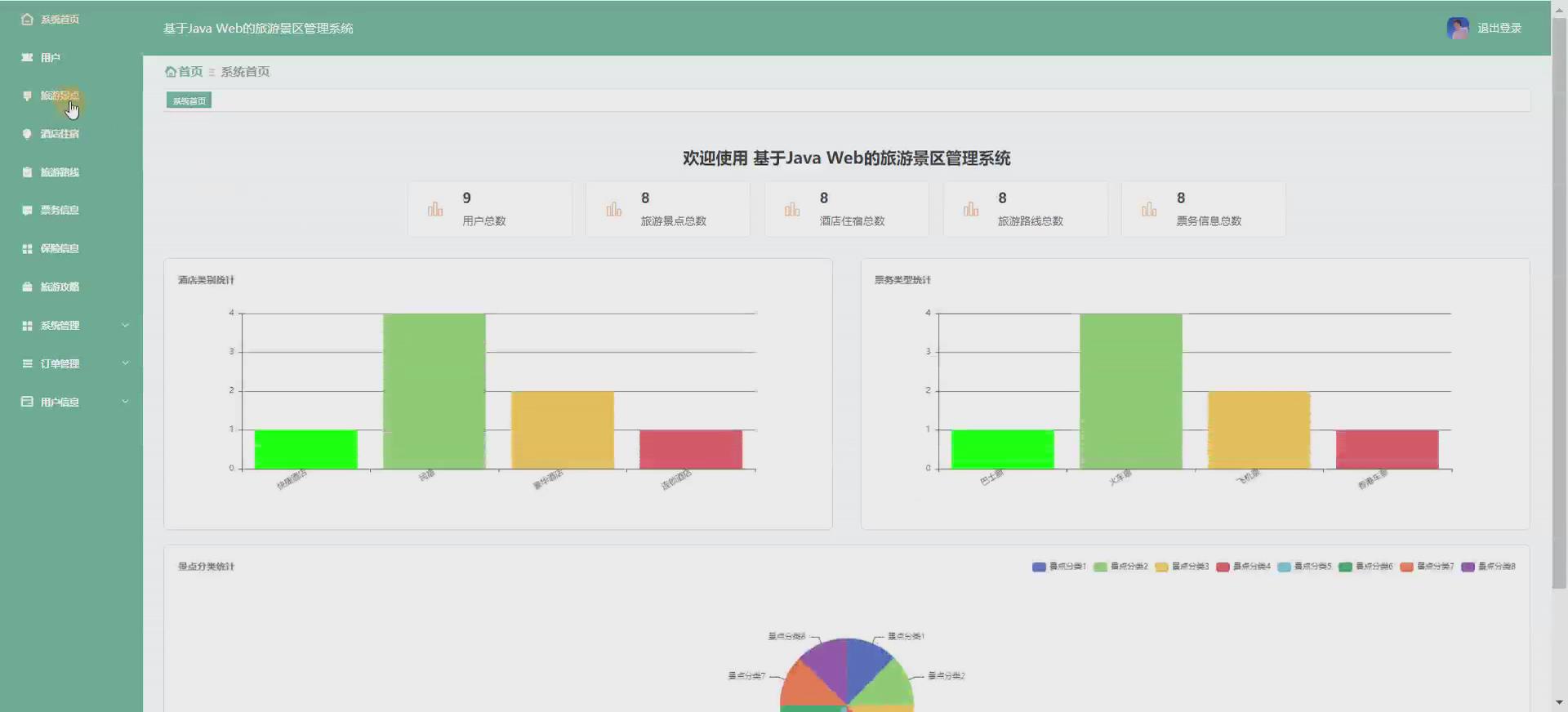
Task: Open the 用户 menu via its sidebar icon
Action: 27,57
